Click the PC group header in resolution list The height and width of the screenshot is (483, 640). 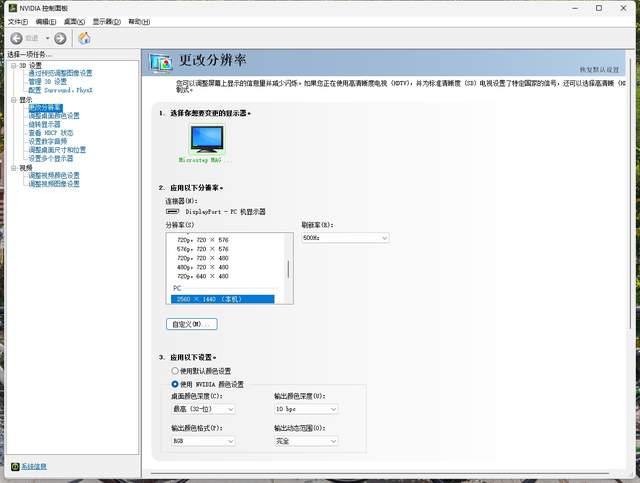(x=177, y=288)
